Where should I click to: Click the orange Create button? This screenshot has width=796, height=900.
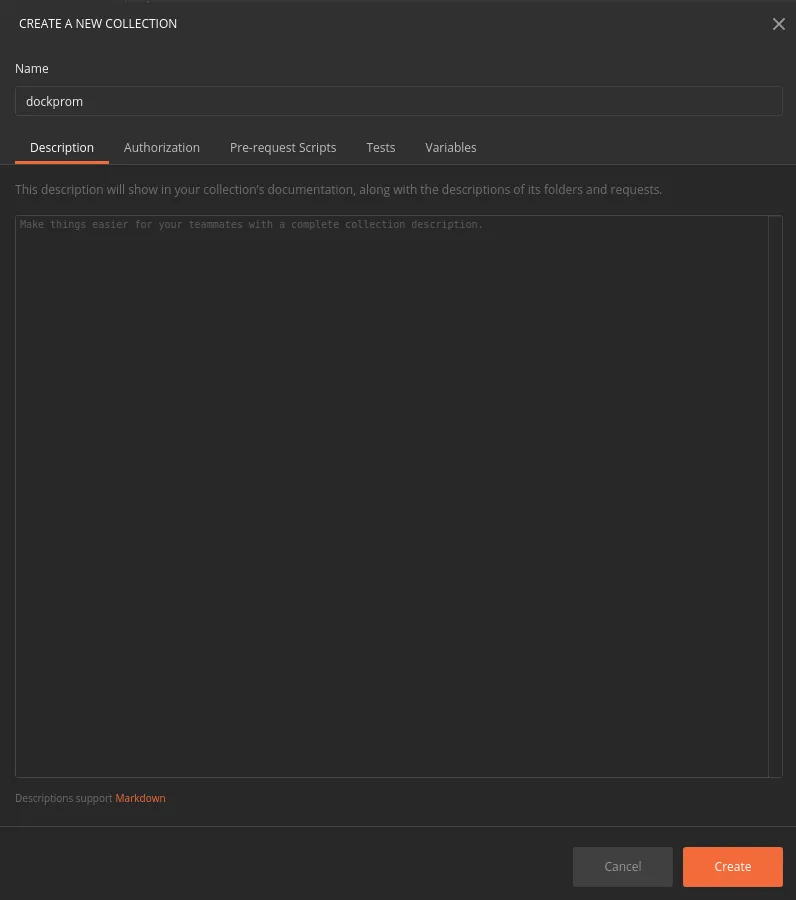pos(732,867)
